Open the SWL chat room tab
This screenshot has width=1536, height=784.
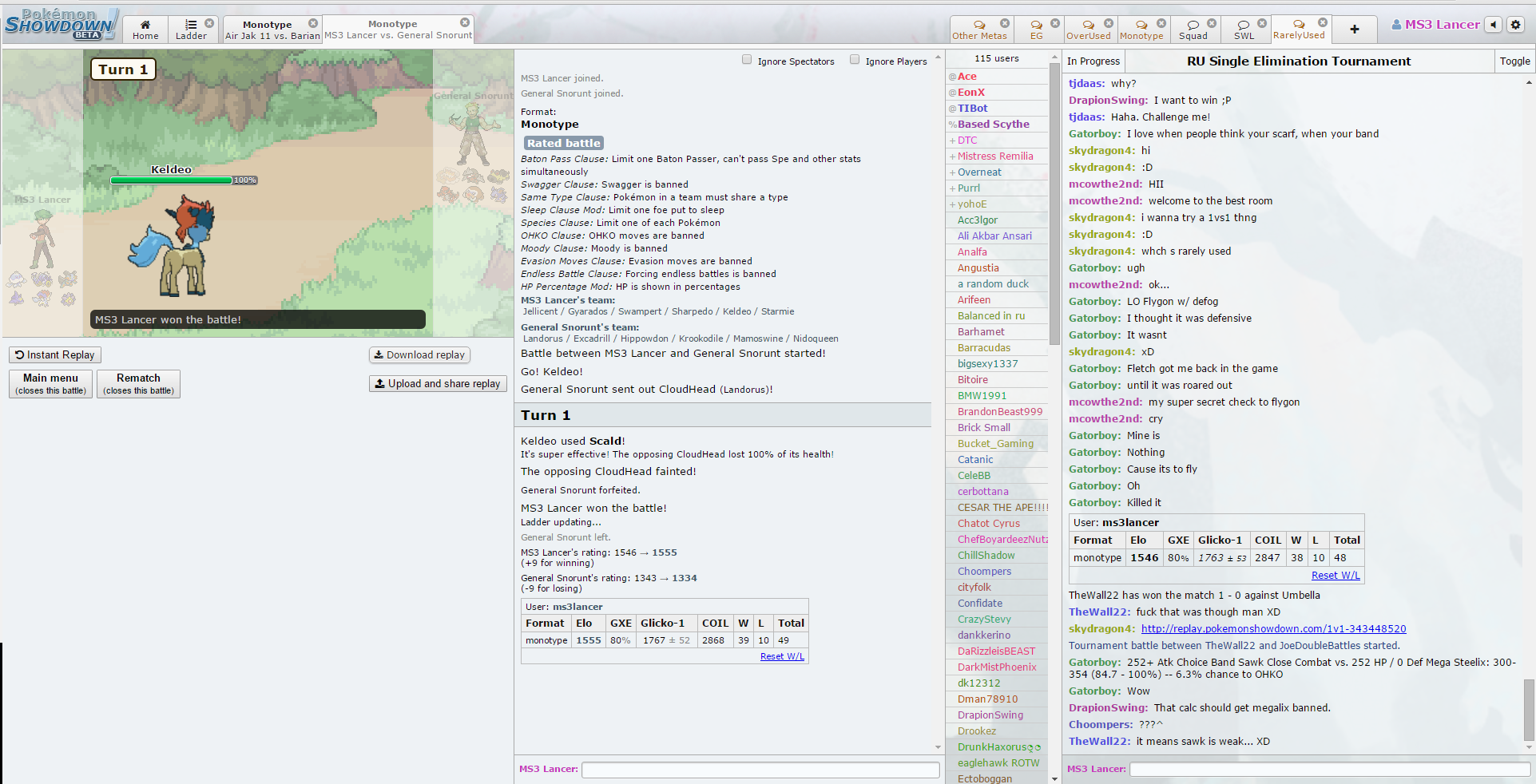[x=1244, y=30]
